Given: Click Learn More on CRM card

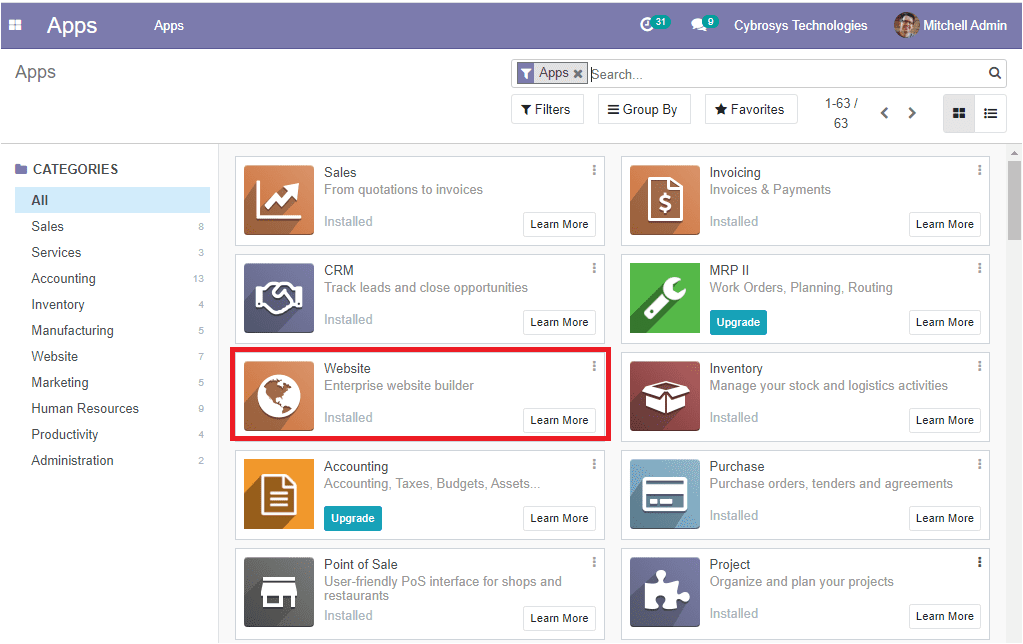Looking at the screenshot, I should 559,322.
